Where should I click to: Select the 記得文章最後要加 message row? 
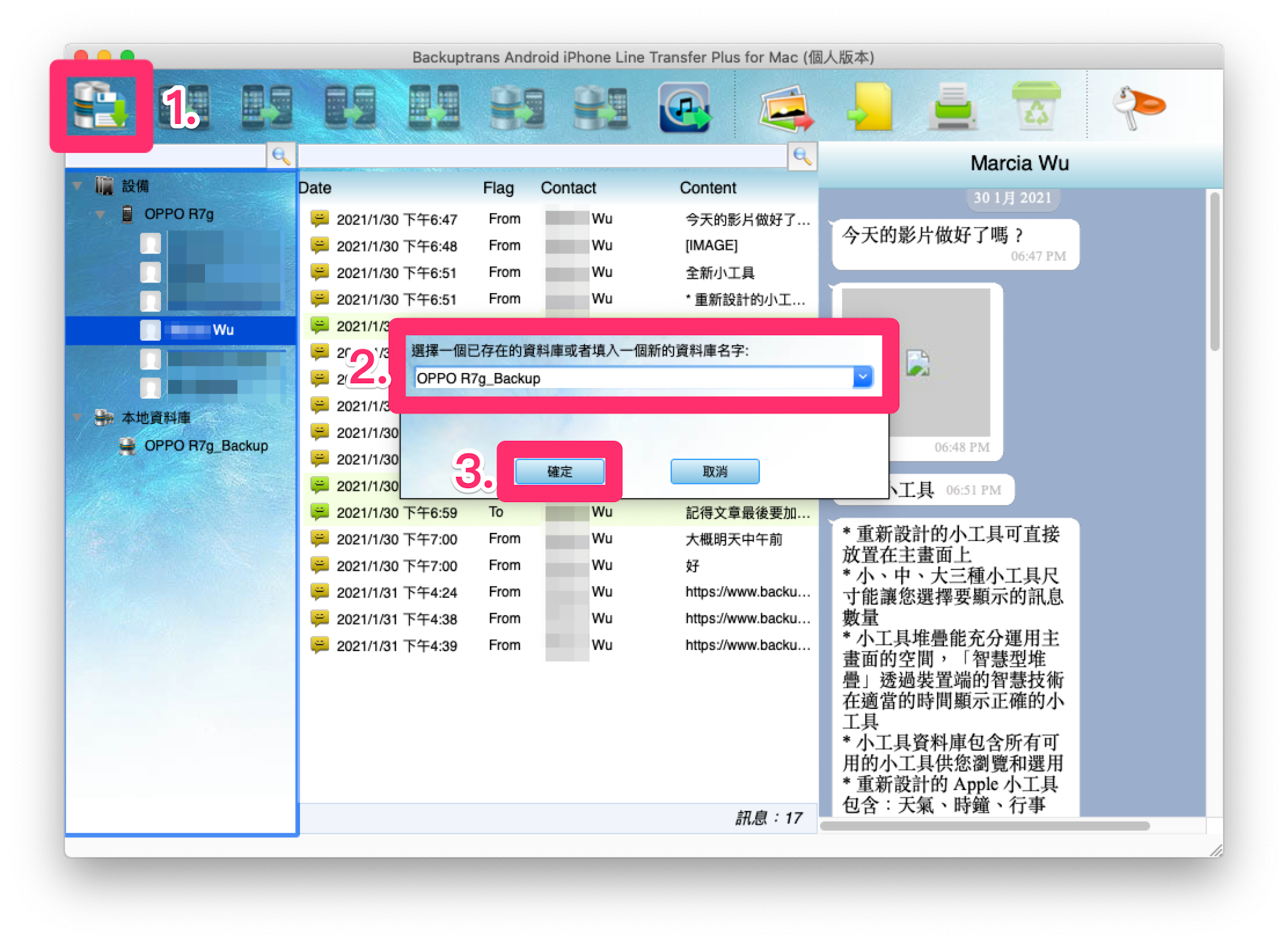pos(558,512)
